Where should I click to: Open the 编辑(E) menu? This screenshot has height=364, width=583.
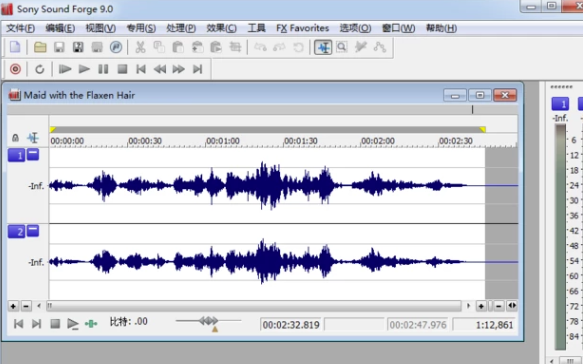(x=60, y=28)
